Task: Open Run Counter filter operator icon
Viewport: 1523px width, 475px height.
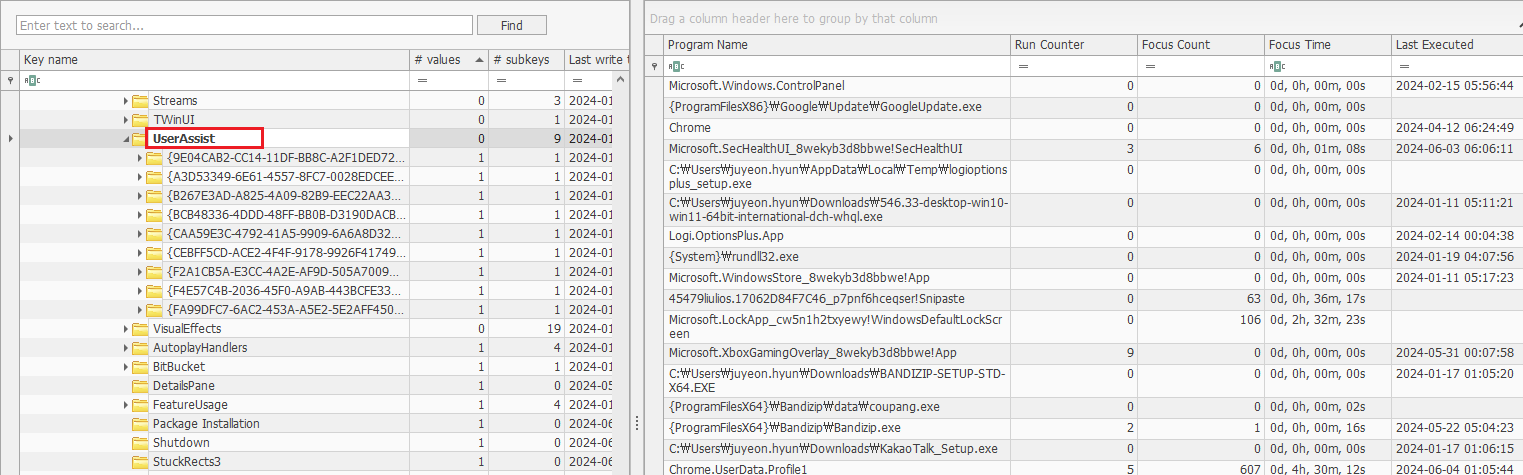Action: (x=1023, y=66)
